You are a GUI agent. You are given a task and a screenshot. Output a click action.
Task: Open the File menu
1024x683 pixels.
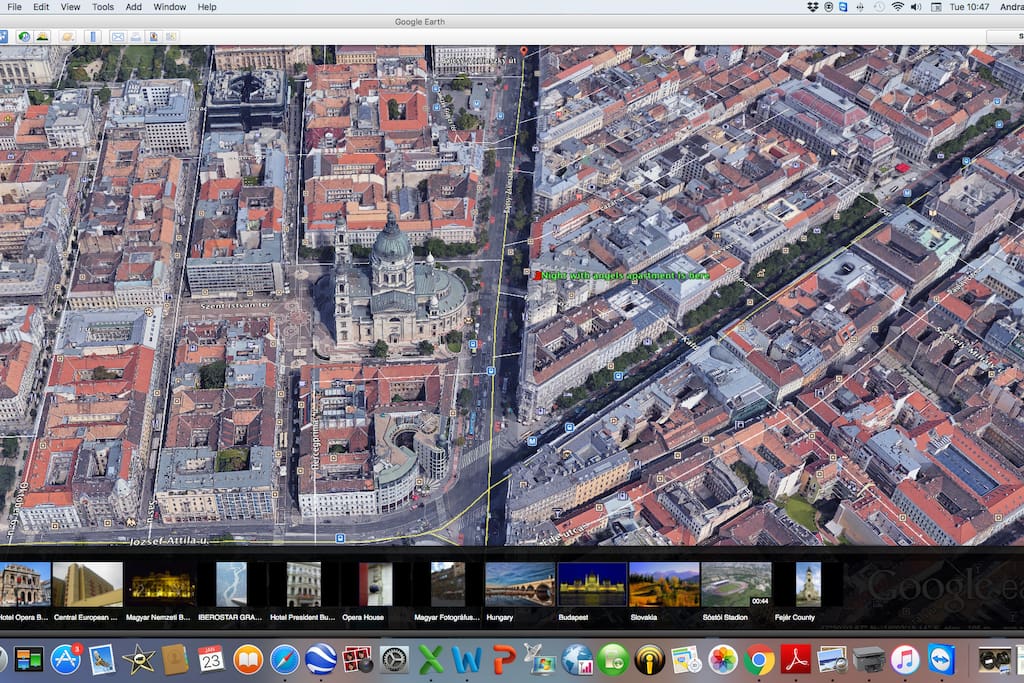pyautogui.click(x=14, y=7)
